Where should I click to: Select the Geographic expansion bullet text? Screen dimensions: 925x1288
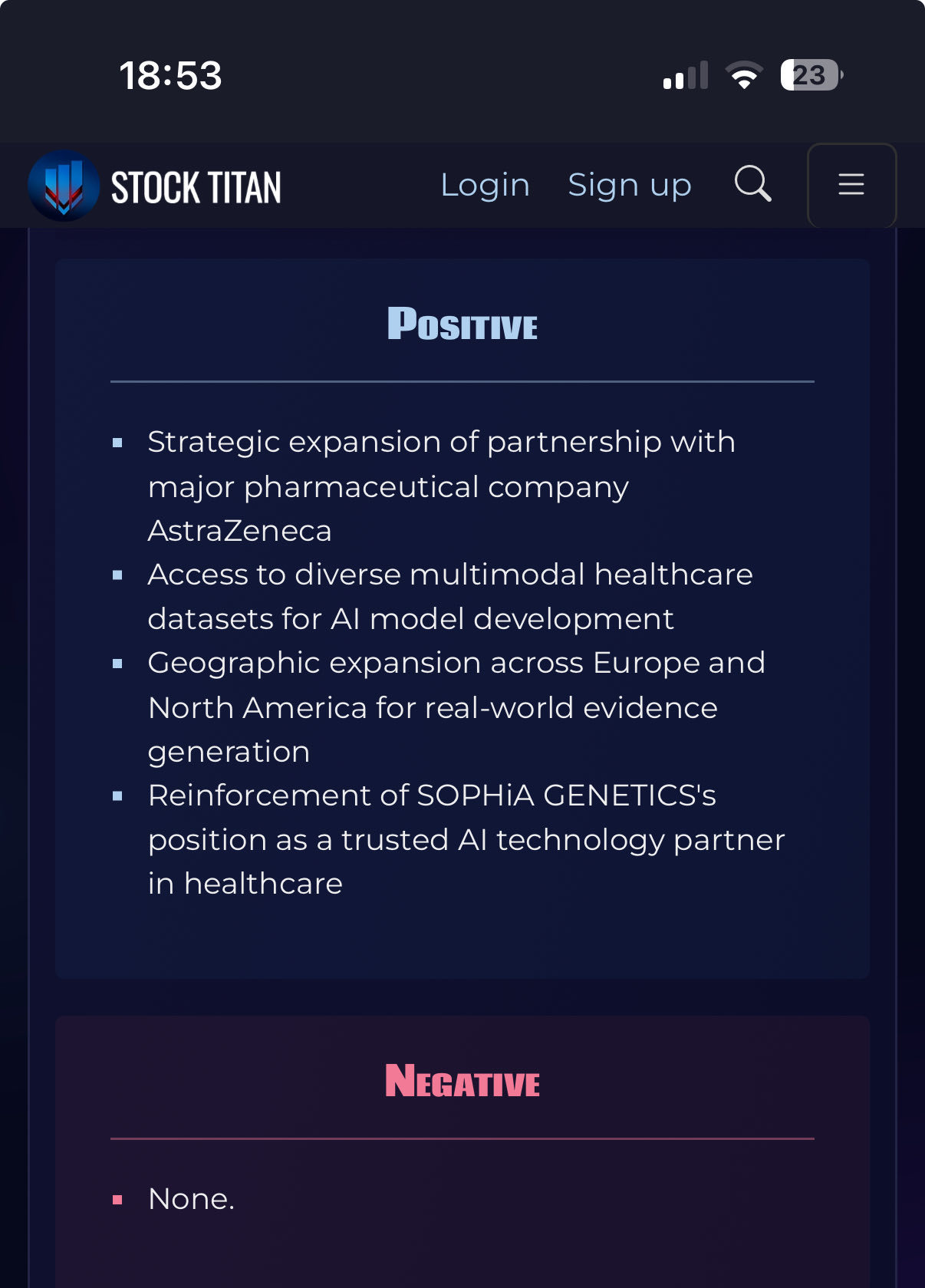click(456, 707)
